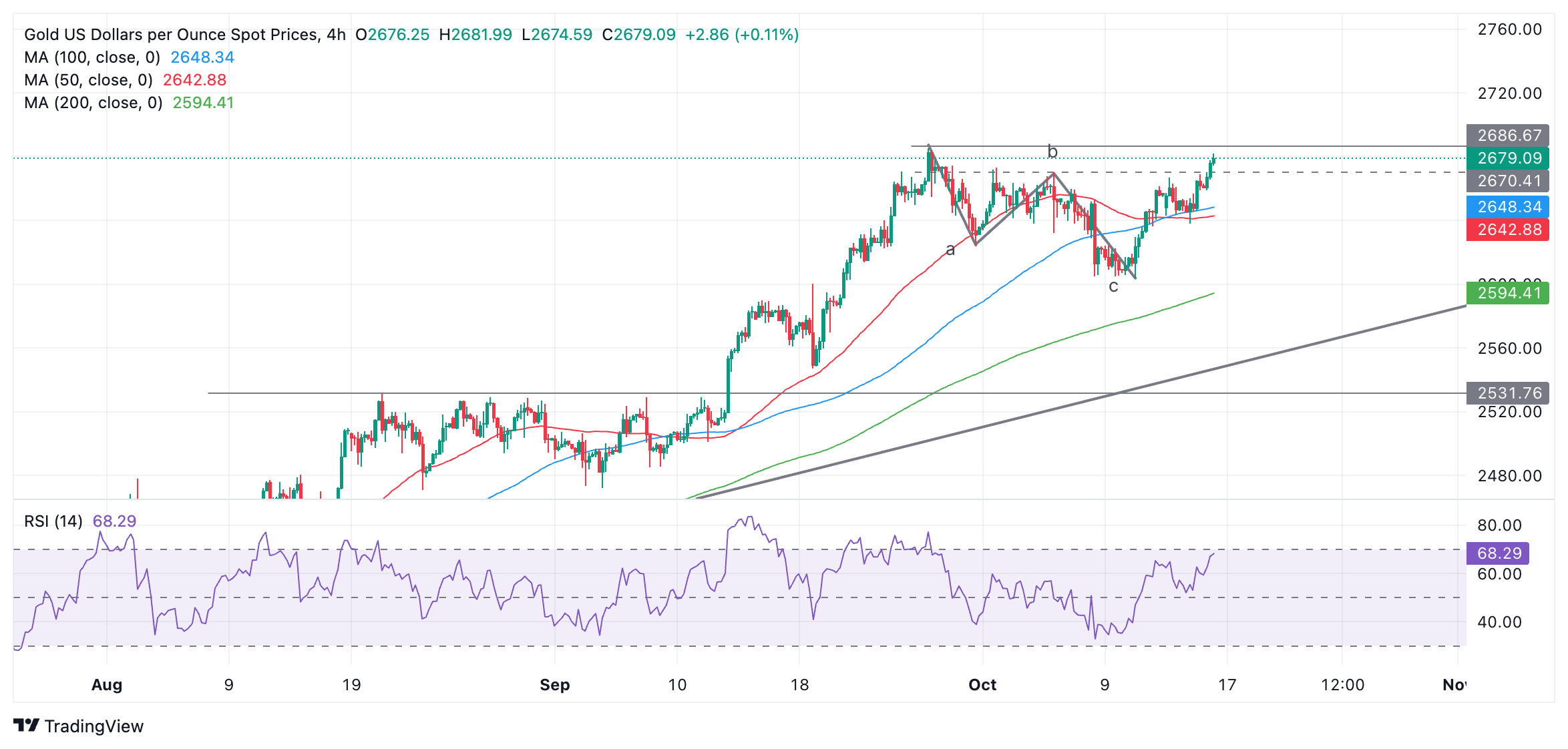This screenshot has width=1568, height=749.
Task: Click the wave label 'b' near resistance
Action: pos(1052,152)
